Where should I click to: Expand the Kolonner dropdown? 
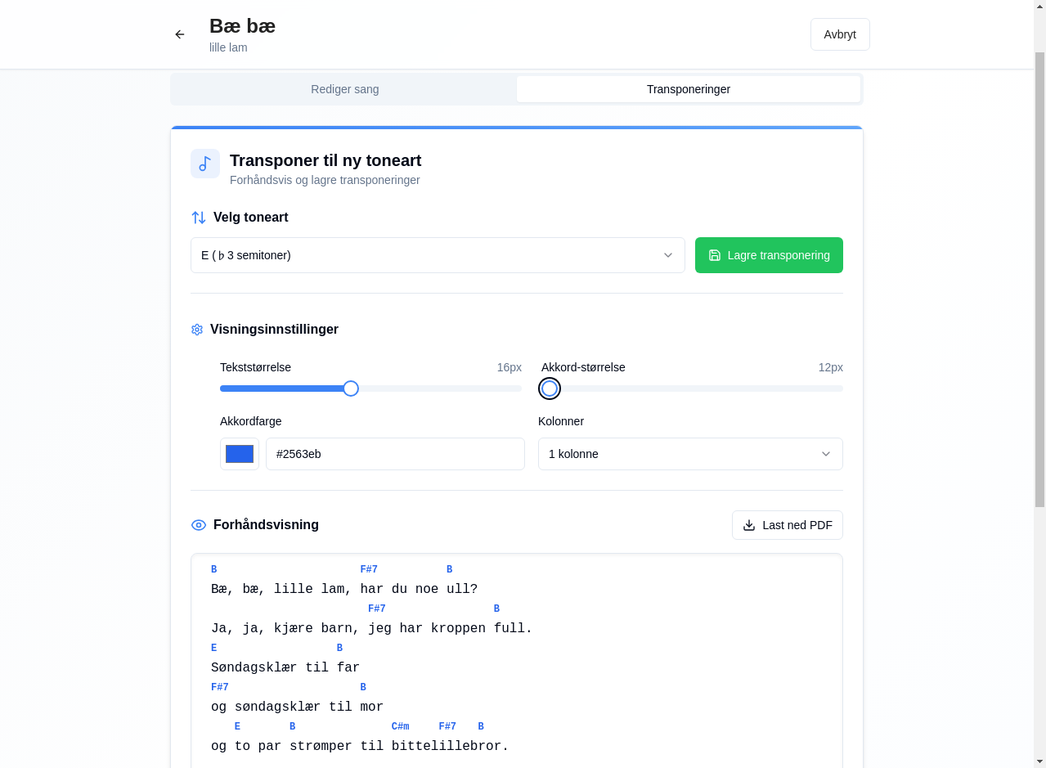(x=690, y=454)
